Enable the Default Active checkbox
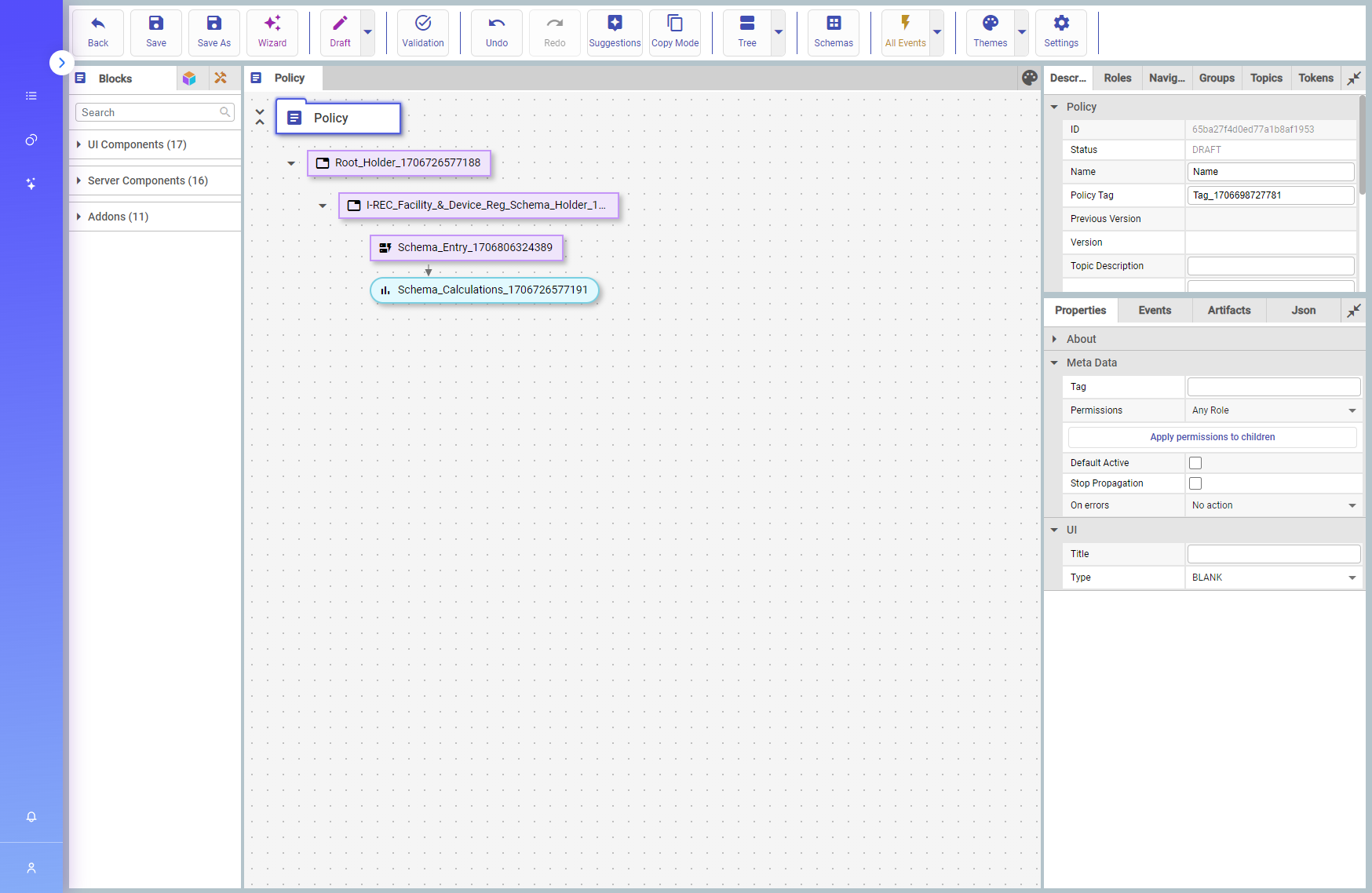The image size is (1372, 893). (x=1195, y=463)
